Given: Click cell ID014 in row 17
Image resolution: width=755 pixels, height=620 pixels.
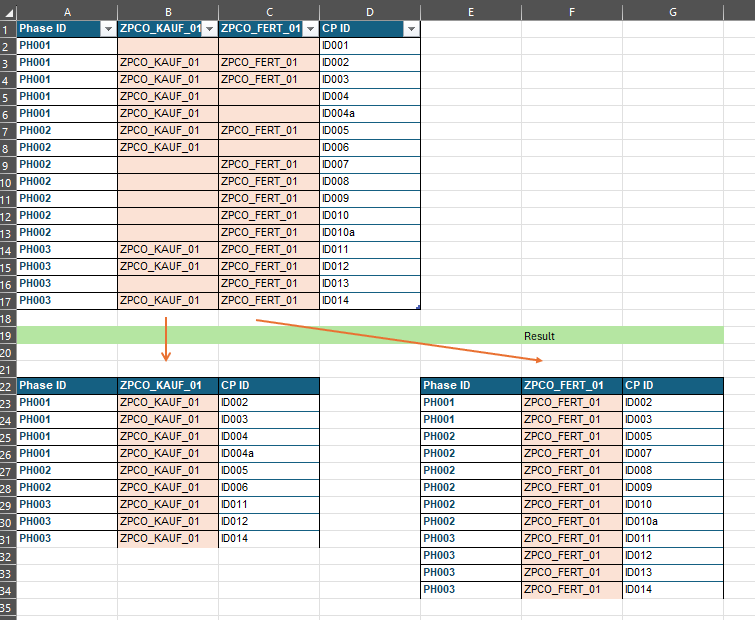Looking at the screenshot, I should pos(370,300).
